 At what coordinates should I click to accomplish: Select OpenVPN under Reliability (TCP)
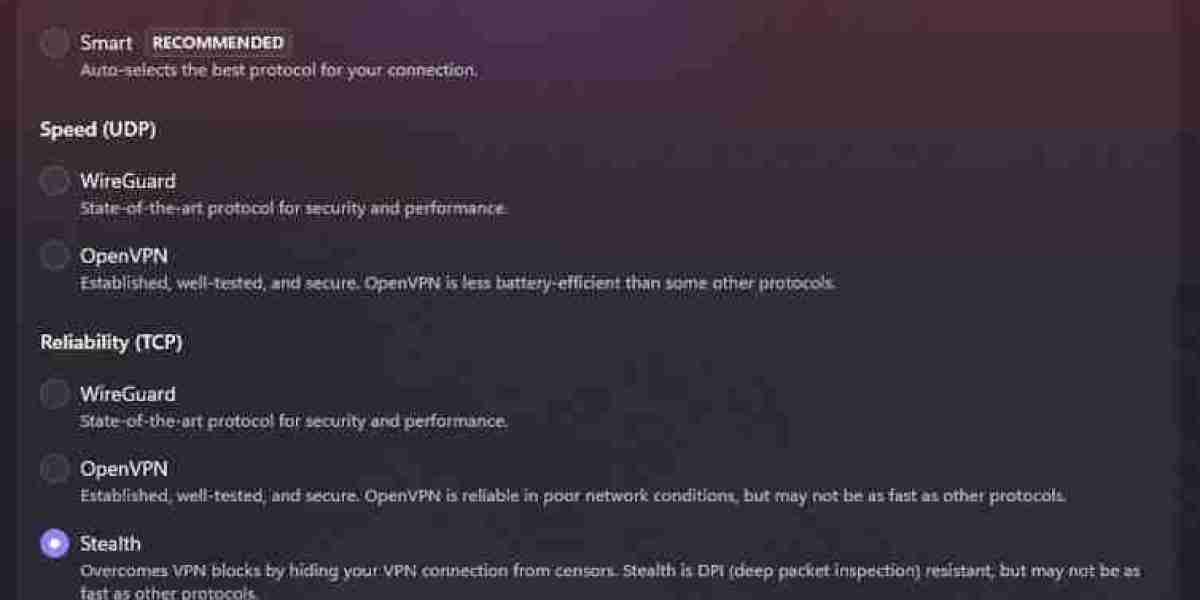[x=55, y=468]
